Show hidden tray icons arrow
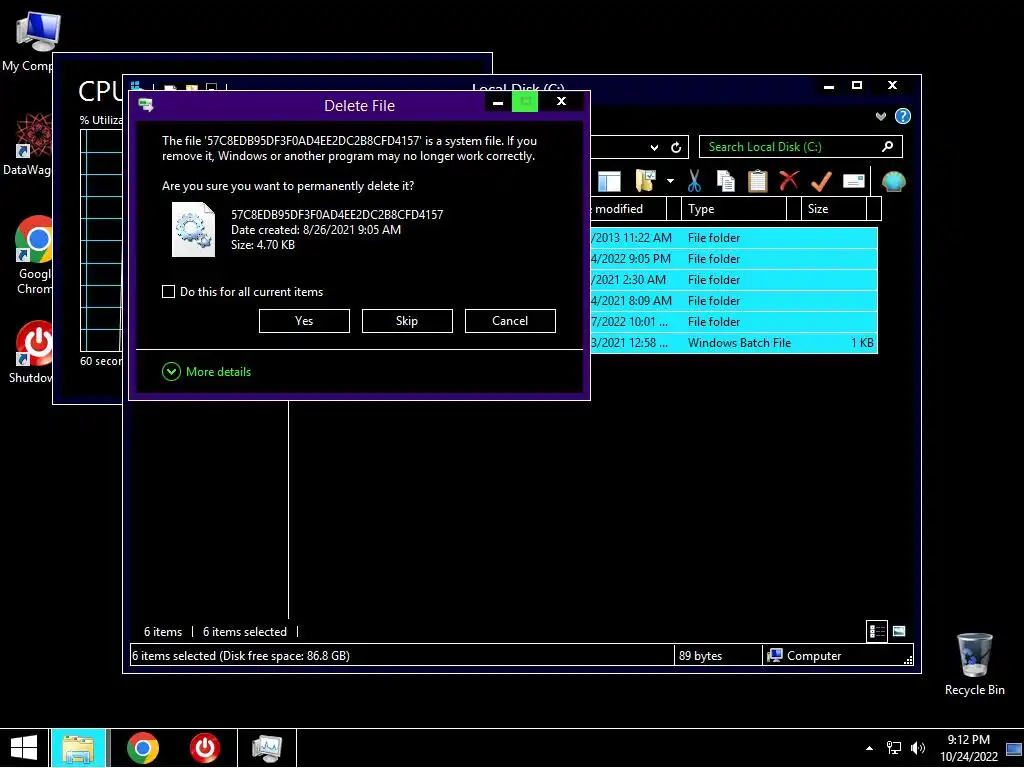Image resolution: width=1024 pixels, height=768 pixels. click(869, 748)
